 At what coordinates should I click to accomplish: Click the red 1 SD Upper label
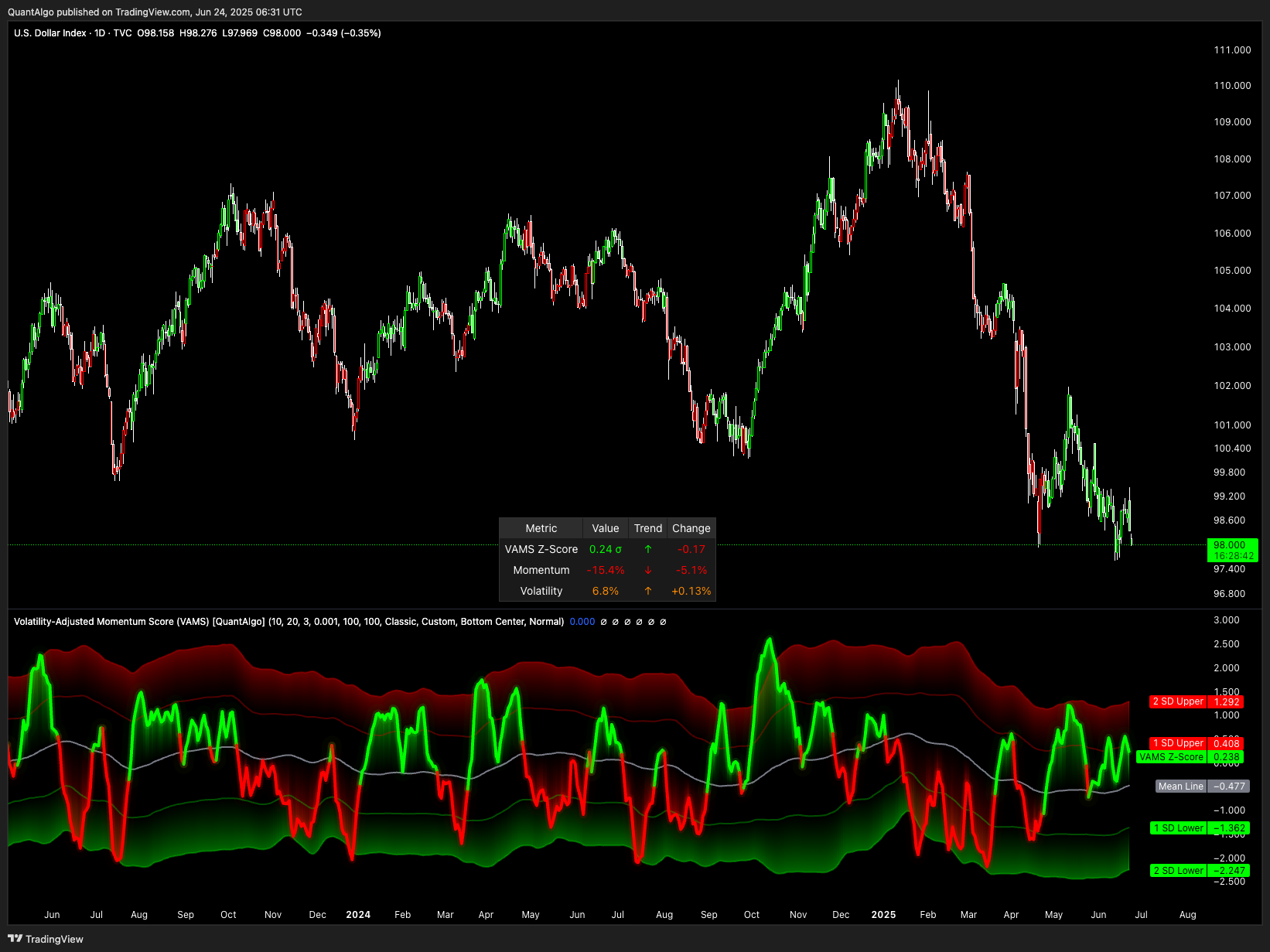point(1178,743)
